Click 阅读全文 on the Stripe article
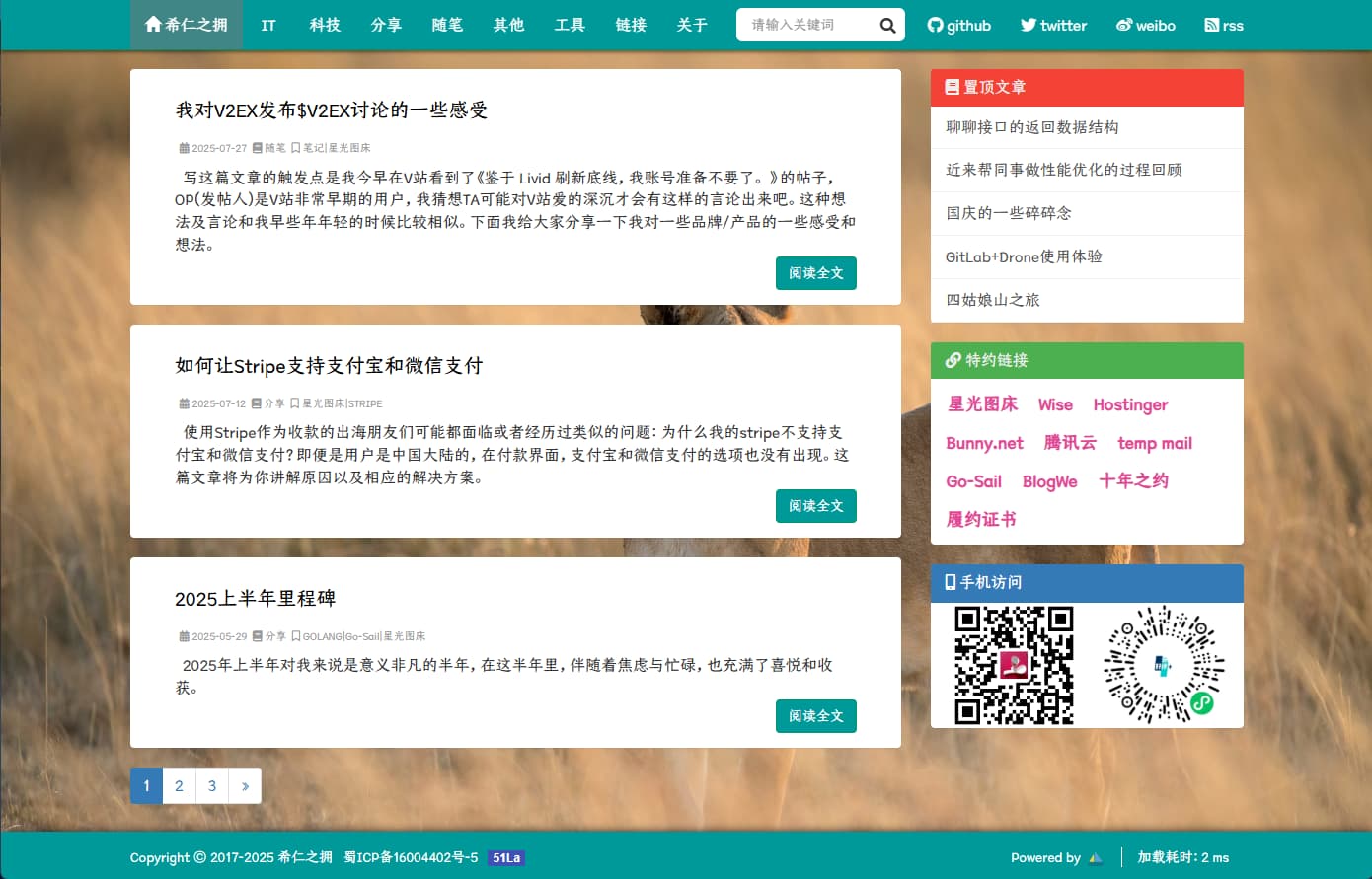Screen dimensions: 1372x879 (816, 506)
